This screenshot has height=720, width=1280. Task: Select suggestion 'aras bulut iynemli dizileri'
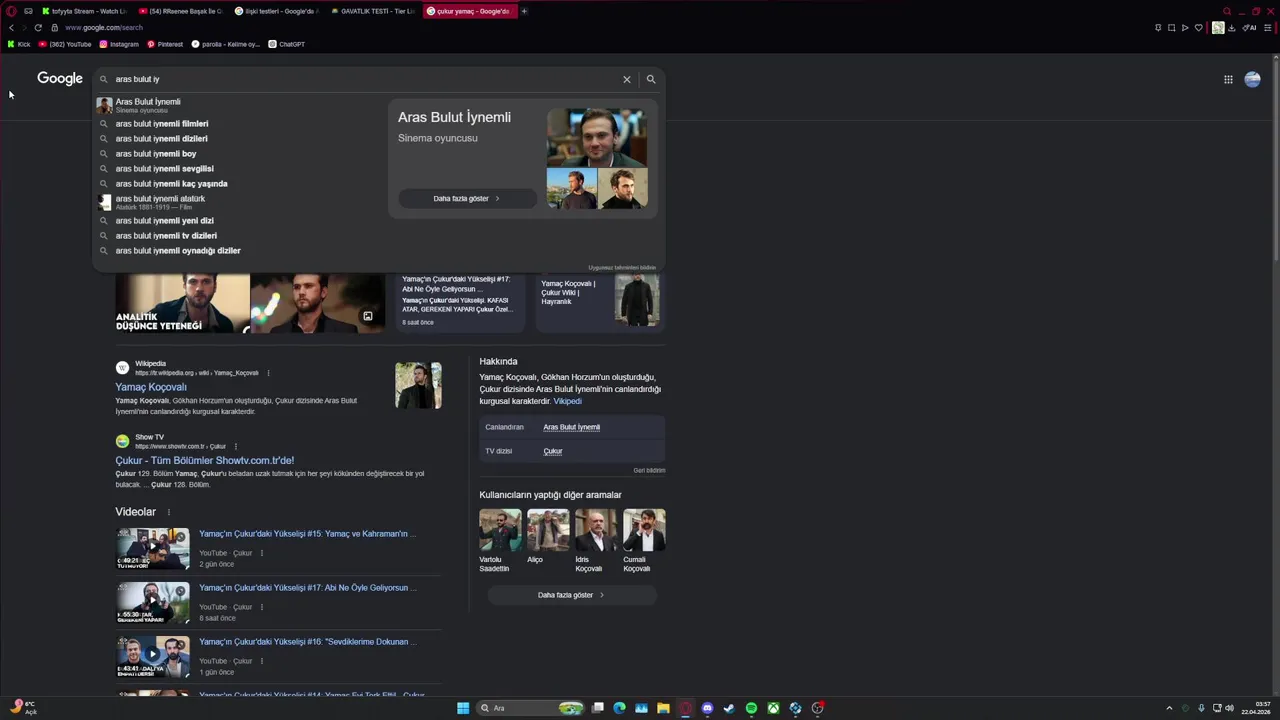pos(162,139)
